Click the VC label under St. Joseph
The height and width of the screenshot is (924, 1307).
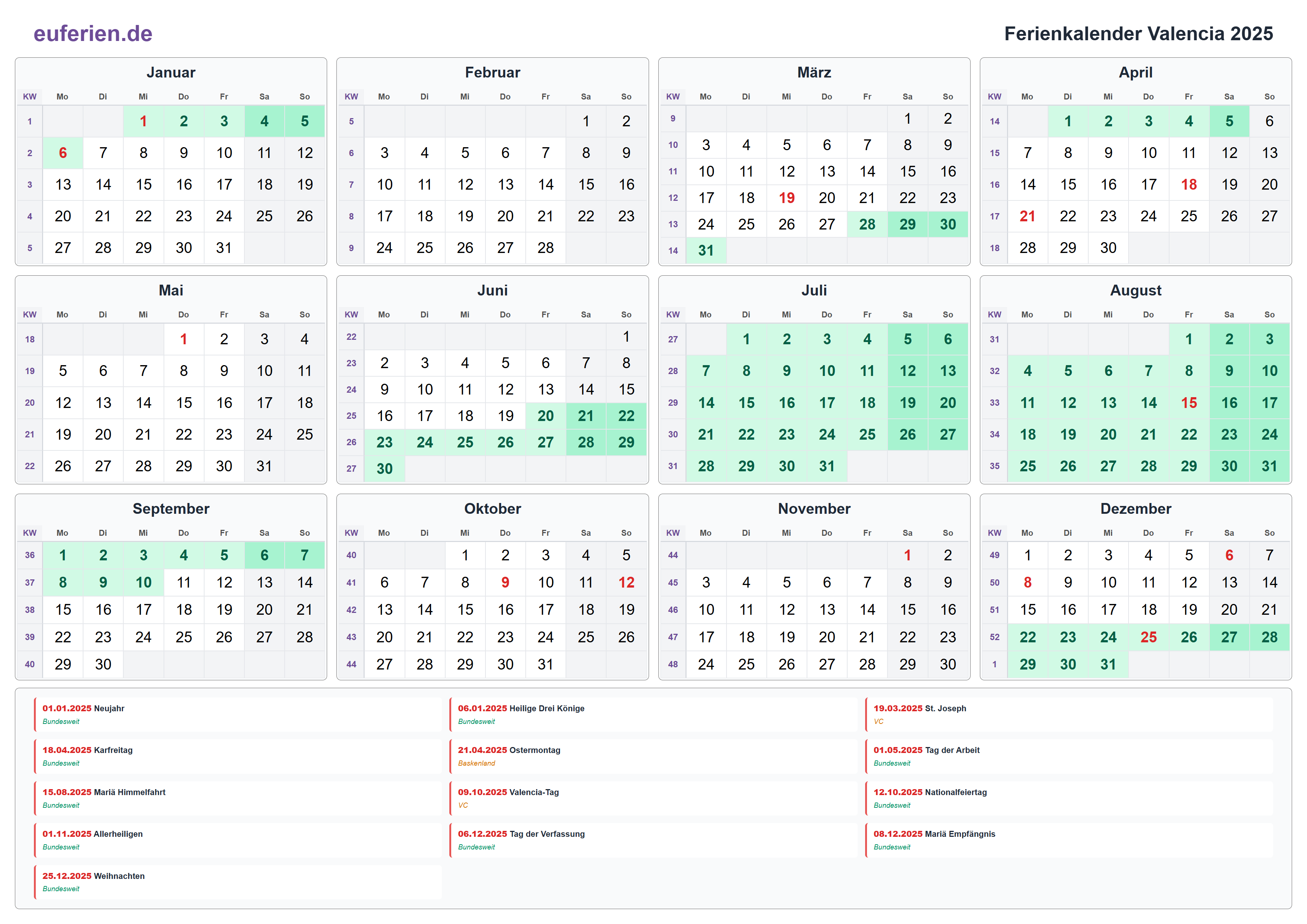point(879,722)
